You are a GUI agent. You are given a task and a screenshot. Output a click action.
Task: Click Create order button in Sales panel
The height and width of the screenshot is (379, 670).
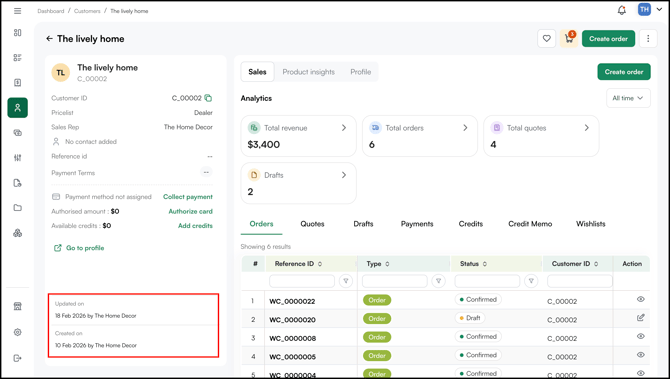[624, 72]
